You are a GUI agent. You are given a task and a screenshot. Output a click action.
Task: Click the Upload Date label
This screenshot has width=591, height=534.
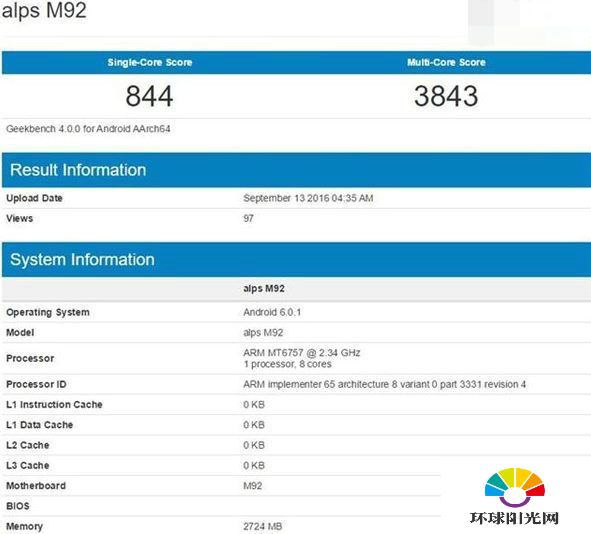point(34,198)
